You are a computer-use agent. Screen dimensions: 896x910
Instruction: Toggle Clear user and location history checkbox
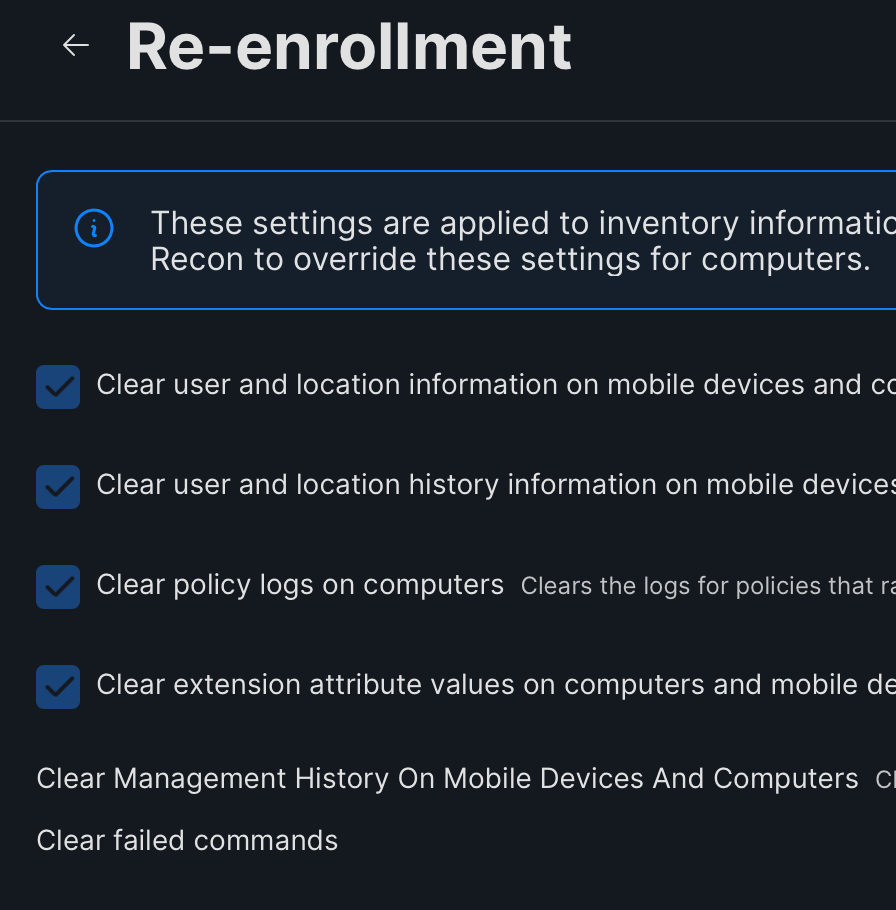(x=58, y=487)
